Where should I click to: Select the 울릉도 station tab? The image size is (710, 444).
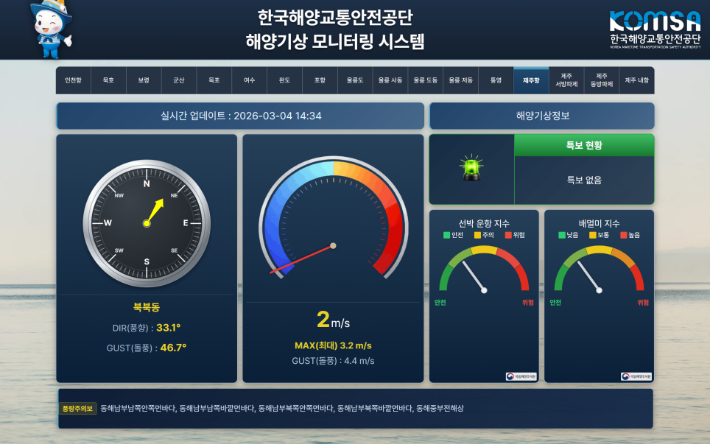point(354,80)
